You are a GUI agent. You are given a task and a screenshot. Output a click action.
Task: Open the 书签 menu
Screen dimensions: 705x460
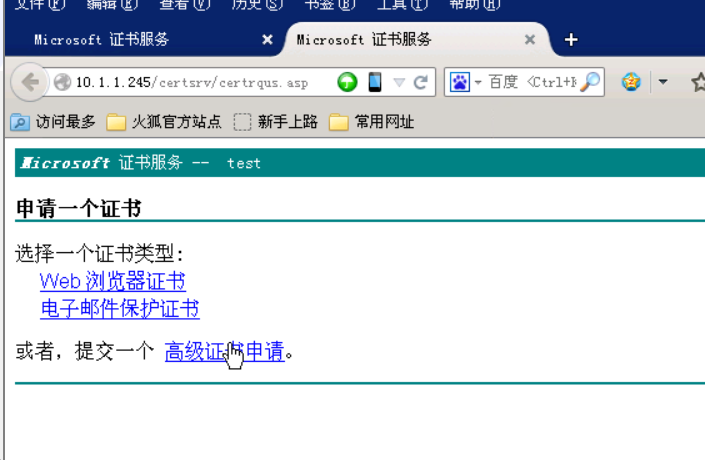click(330, 4)
